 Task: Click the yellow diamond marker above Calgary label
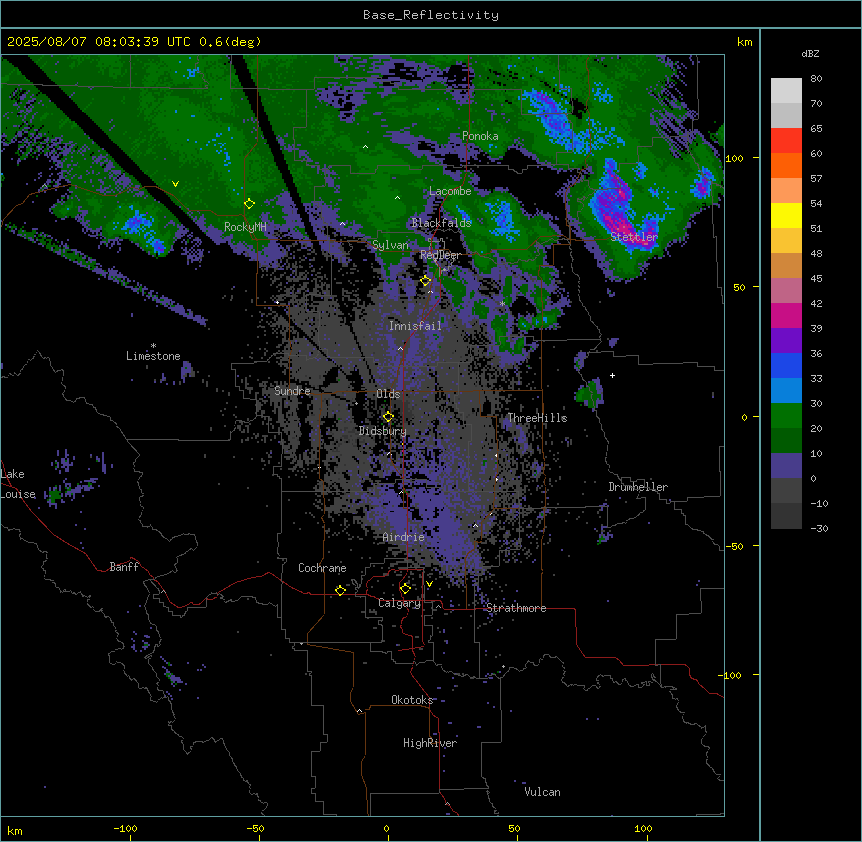coord(405,588)
